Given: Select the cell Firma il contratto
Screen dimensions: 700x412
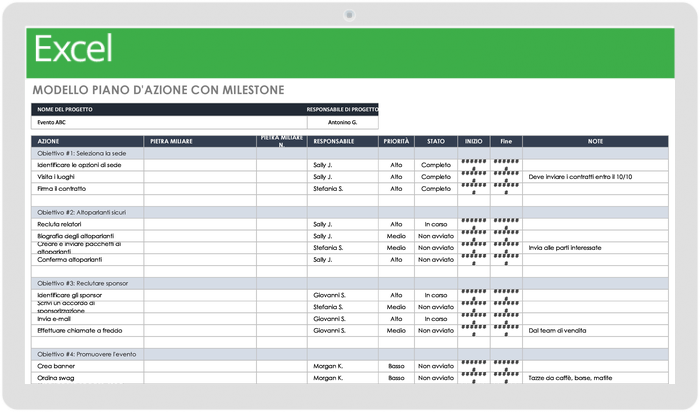Looking at the screenshot, I should point(88,189).
